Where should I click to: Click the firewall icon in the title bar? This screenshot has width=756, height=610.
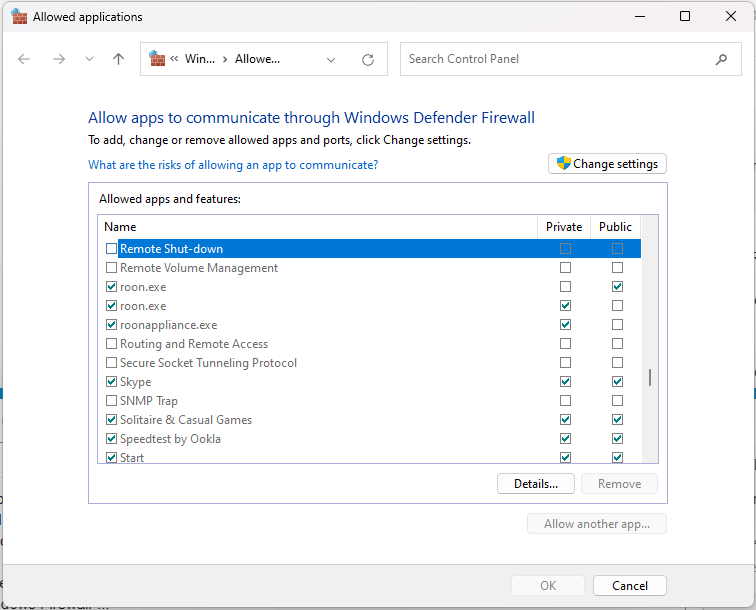[x=19, y=16]
